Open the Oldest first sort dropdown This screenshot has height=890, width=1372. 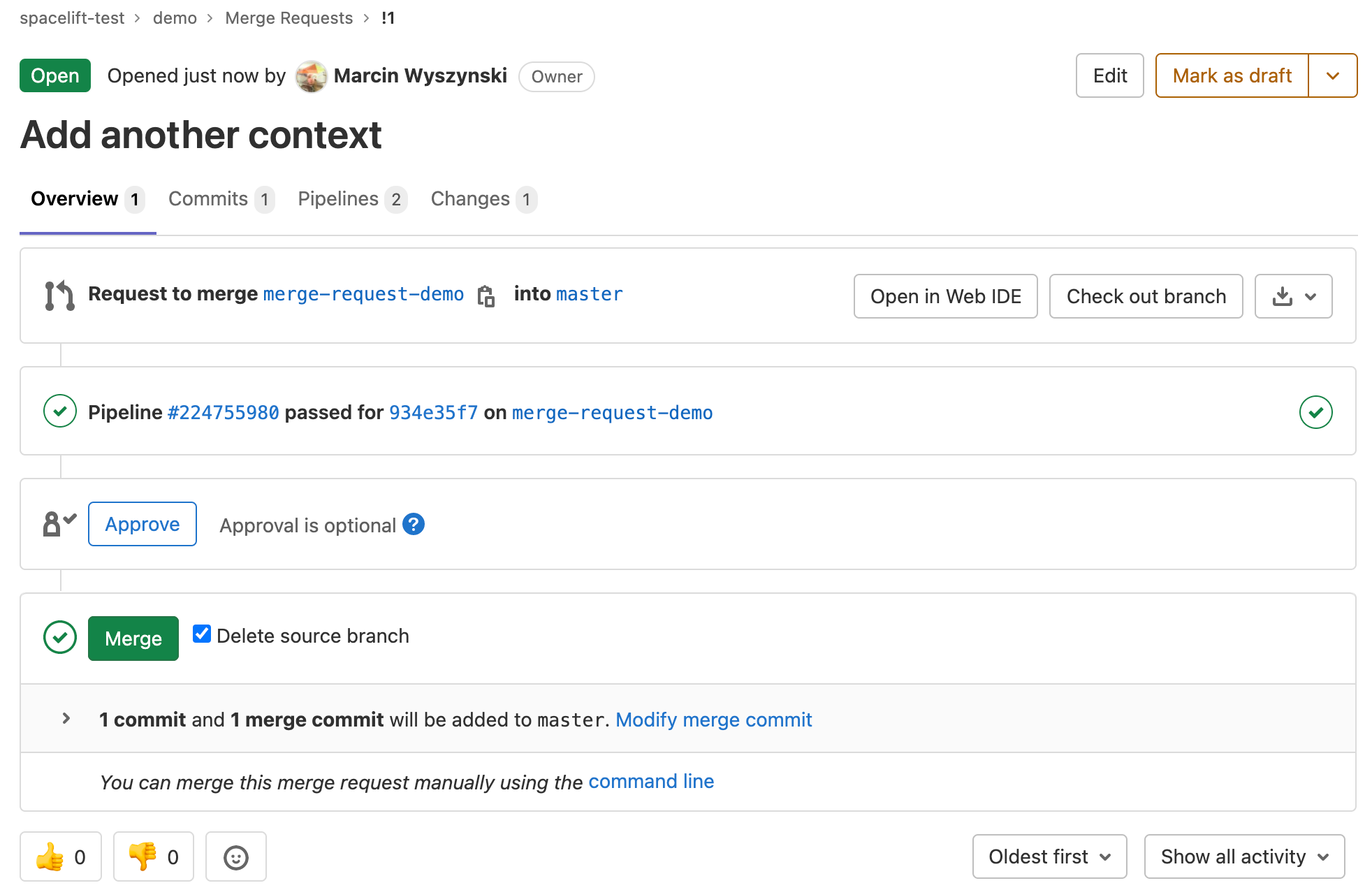1049,856
